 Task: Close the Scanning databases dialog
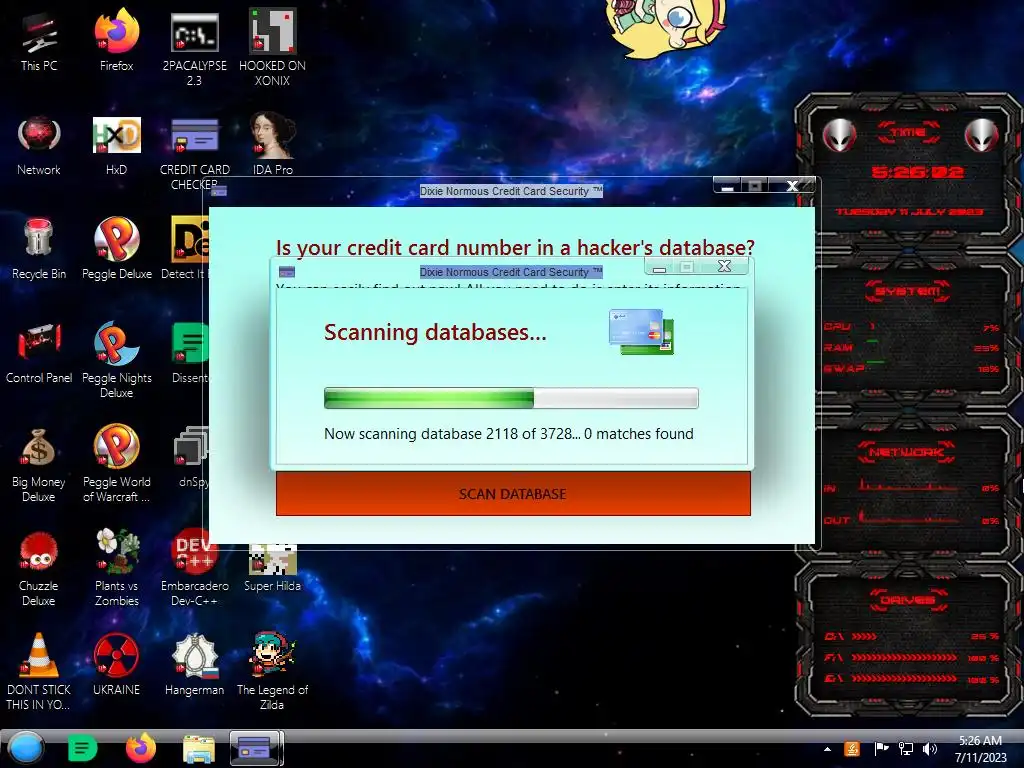724,266
